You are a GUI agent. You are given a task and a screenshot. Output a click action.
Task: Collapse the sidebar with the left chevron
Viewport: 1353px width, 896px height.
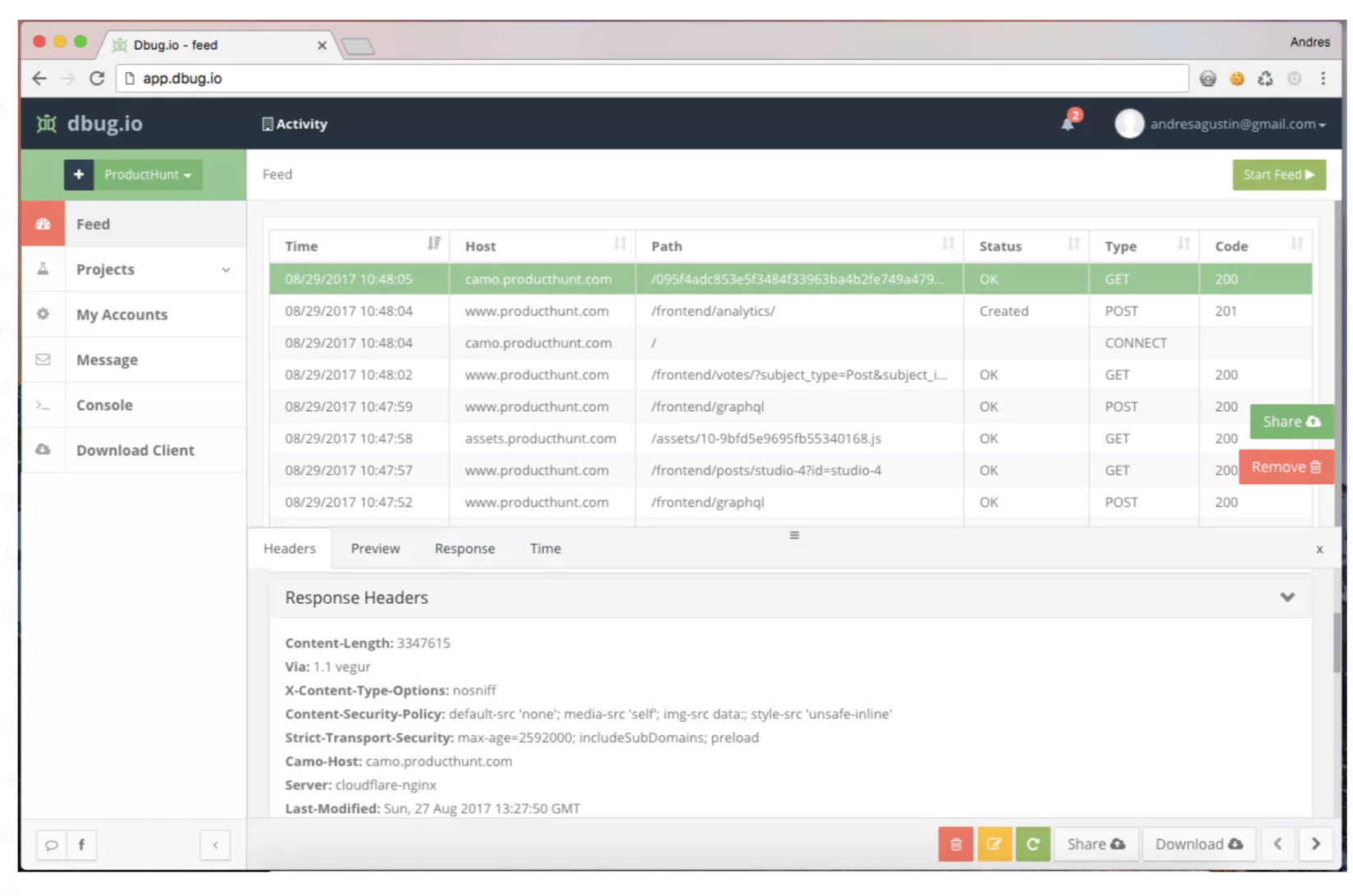[215, 845]
